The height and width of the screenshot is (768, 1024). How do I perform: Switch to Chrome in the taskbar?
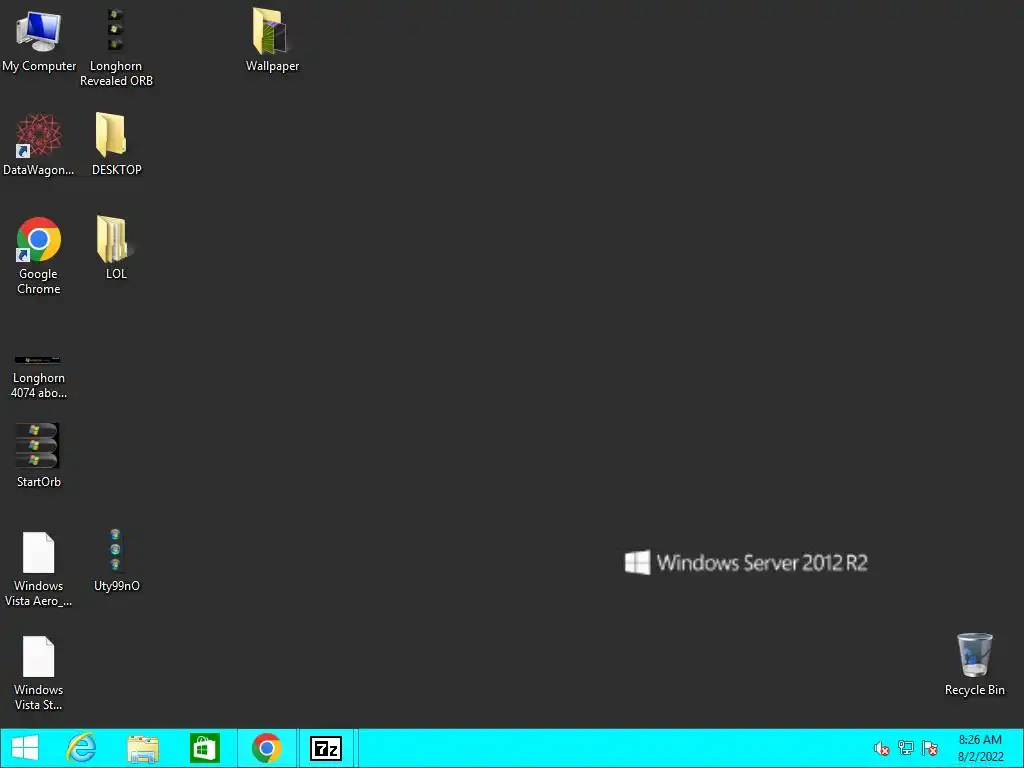click(266, 748)
